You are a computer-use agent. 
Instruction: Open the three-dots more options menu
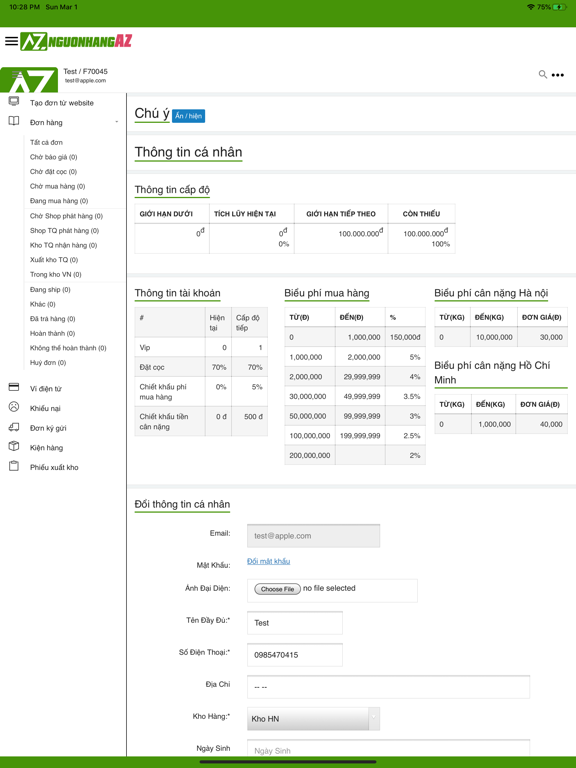[557, 75]
